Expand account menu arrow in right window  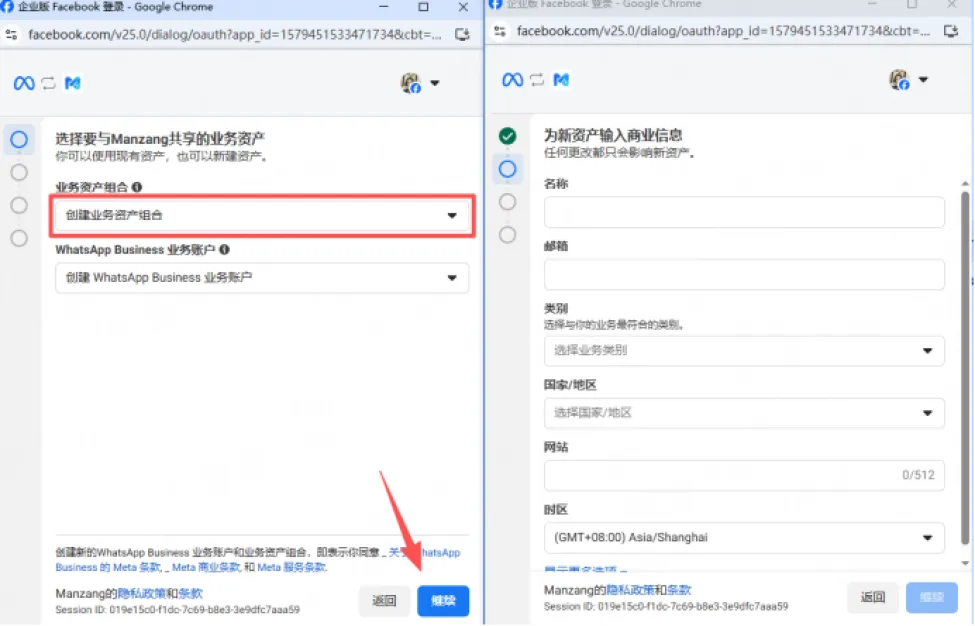click(923, 80)
